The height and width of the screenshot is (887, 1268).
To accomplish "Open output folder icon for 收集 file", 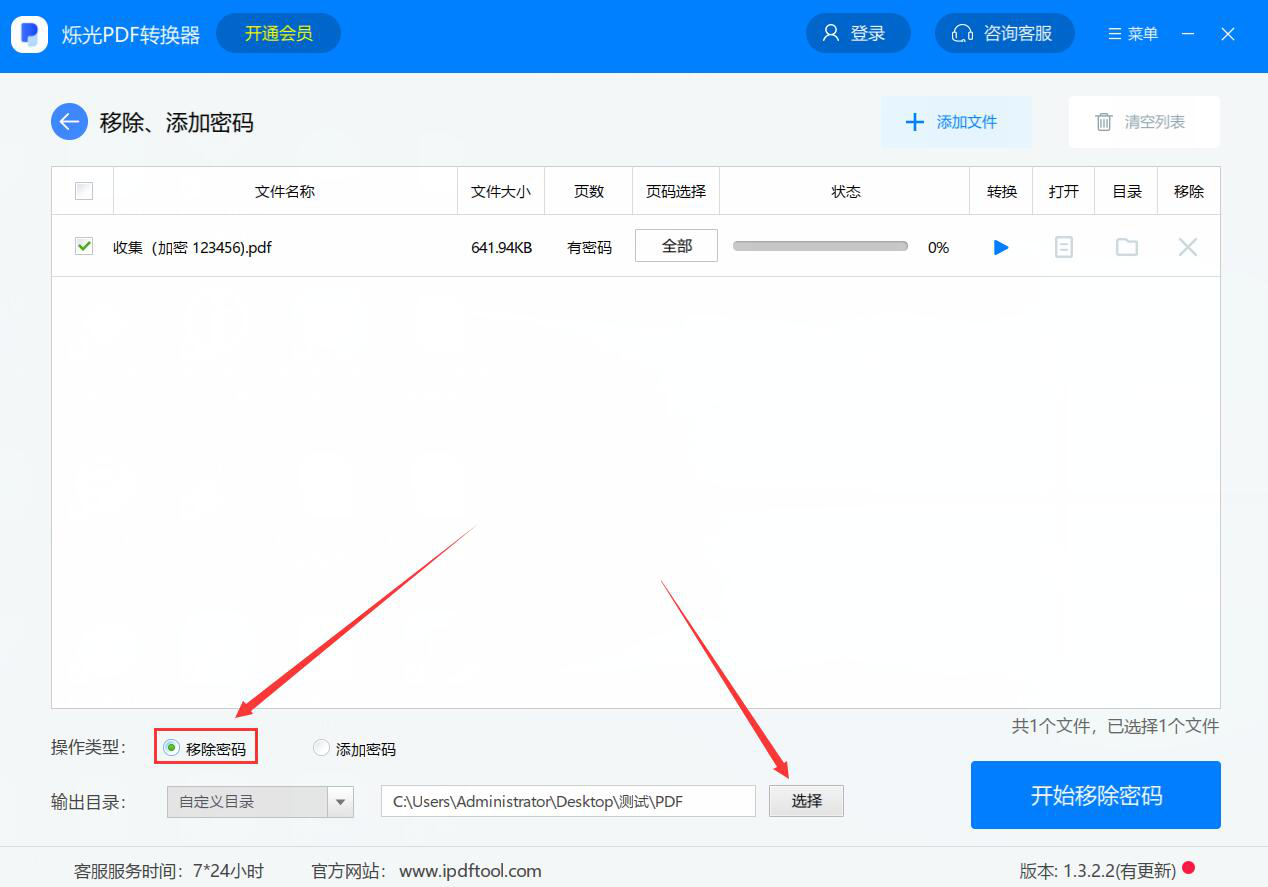I will pyautogui.click(x=1127, y=247).
